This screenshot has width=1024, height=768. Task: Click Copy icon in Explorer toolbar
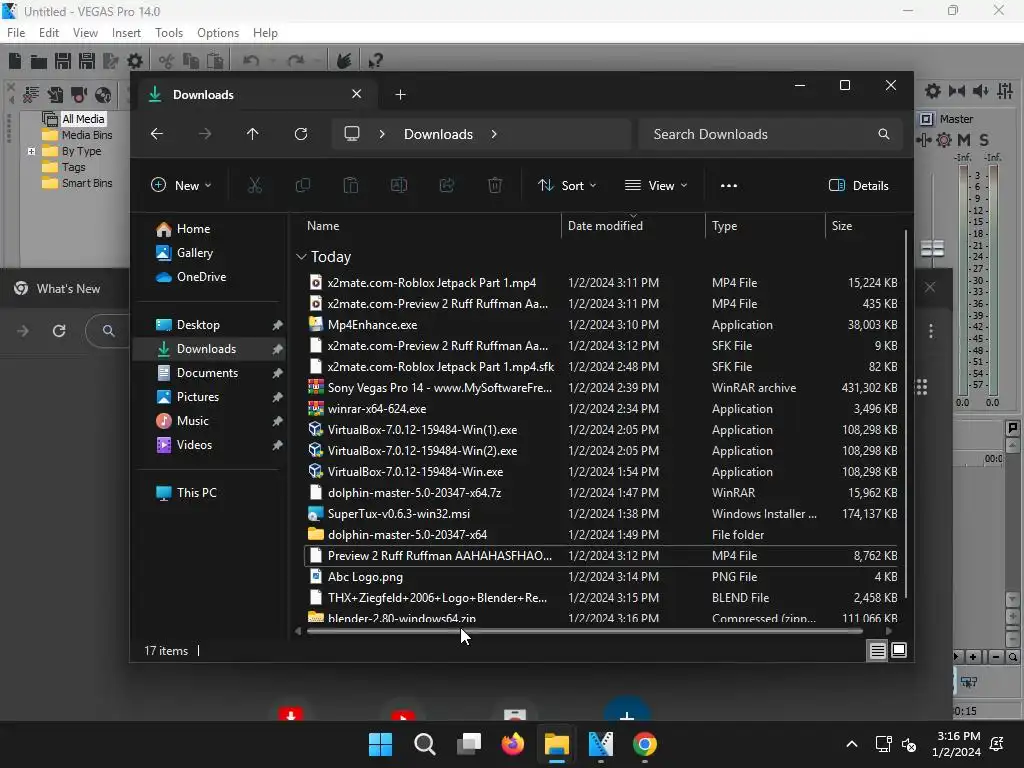(x=302, y=185)
